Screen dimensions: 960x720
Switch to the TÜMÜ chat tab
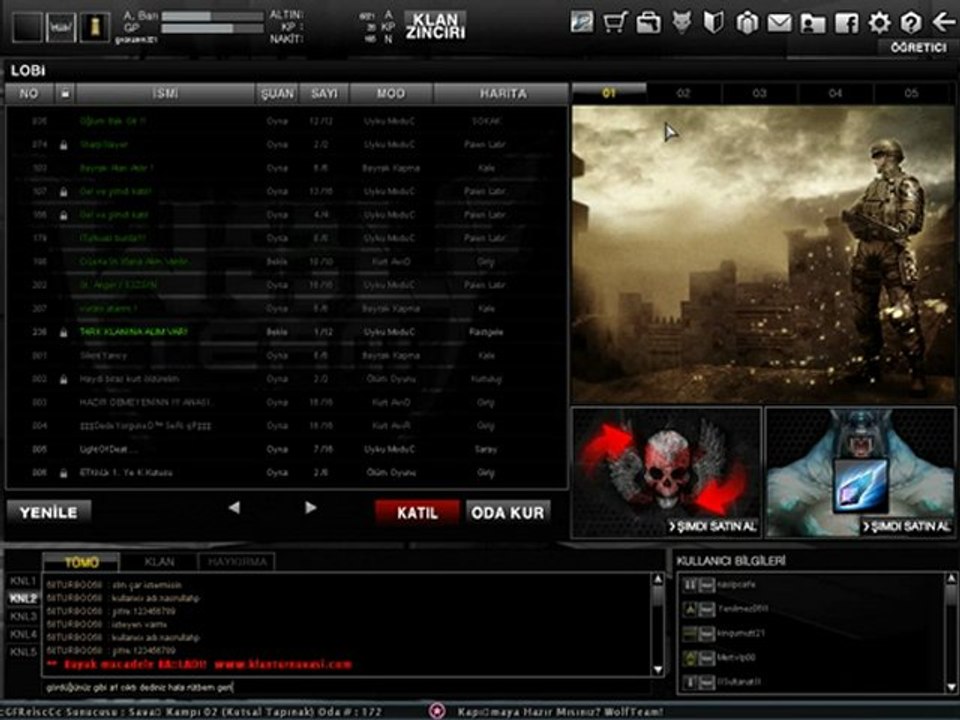81,562
